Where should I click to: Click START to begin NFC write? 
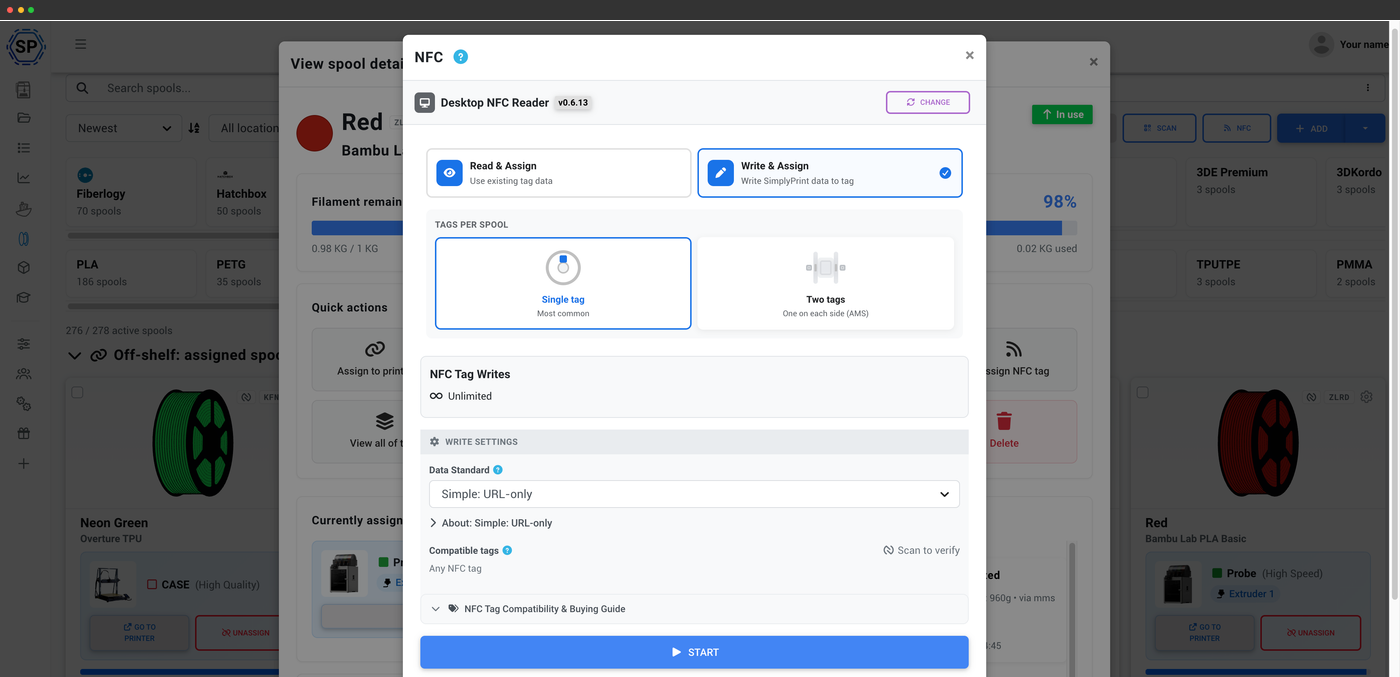tap(694, 652)
